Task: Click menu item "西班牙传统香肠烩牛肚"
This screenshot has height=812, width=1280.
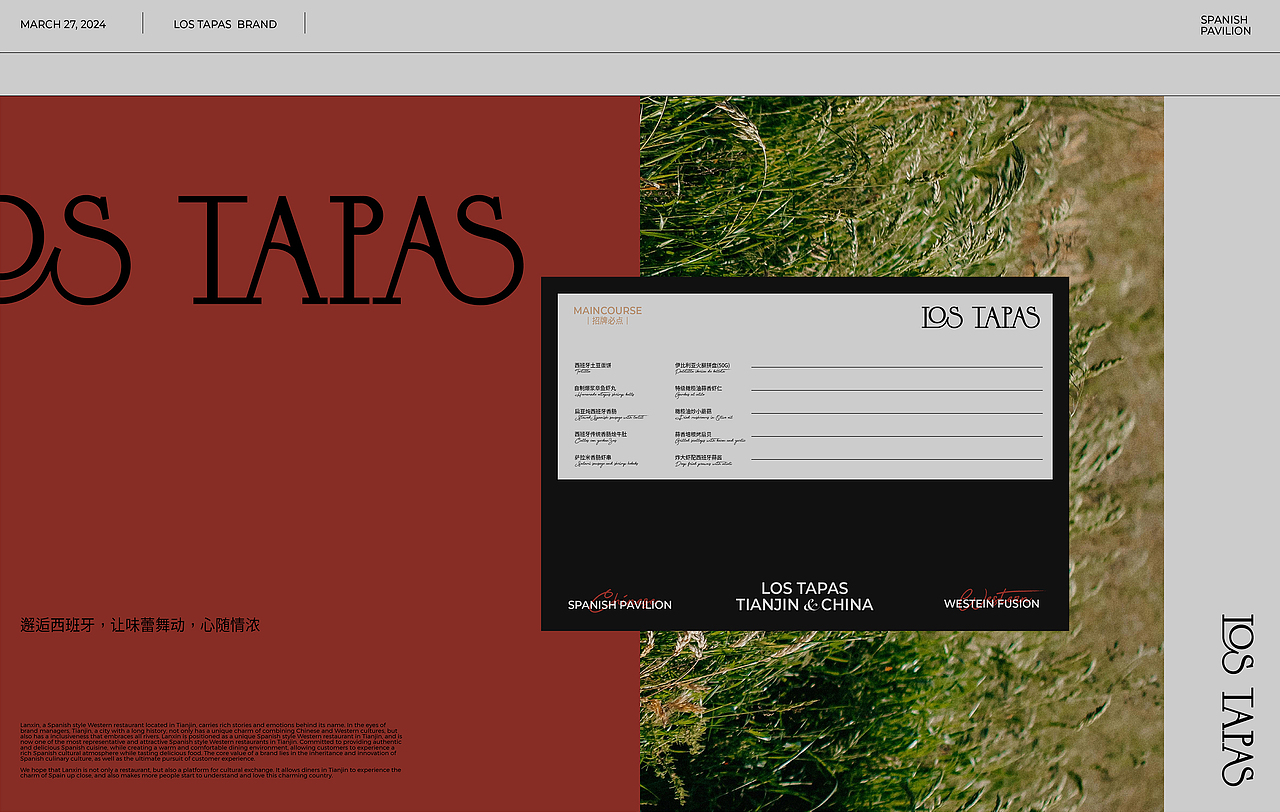Action: 600,434
